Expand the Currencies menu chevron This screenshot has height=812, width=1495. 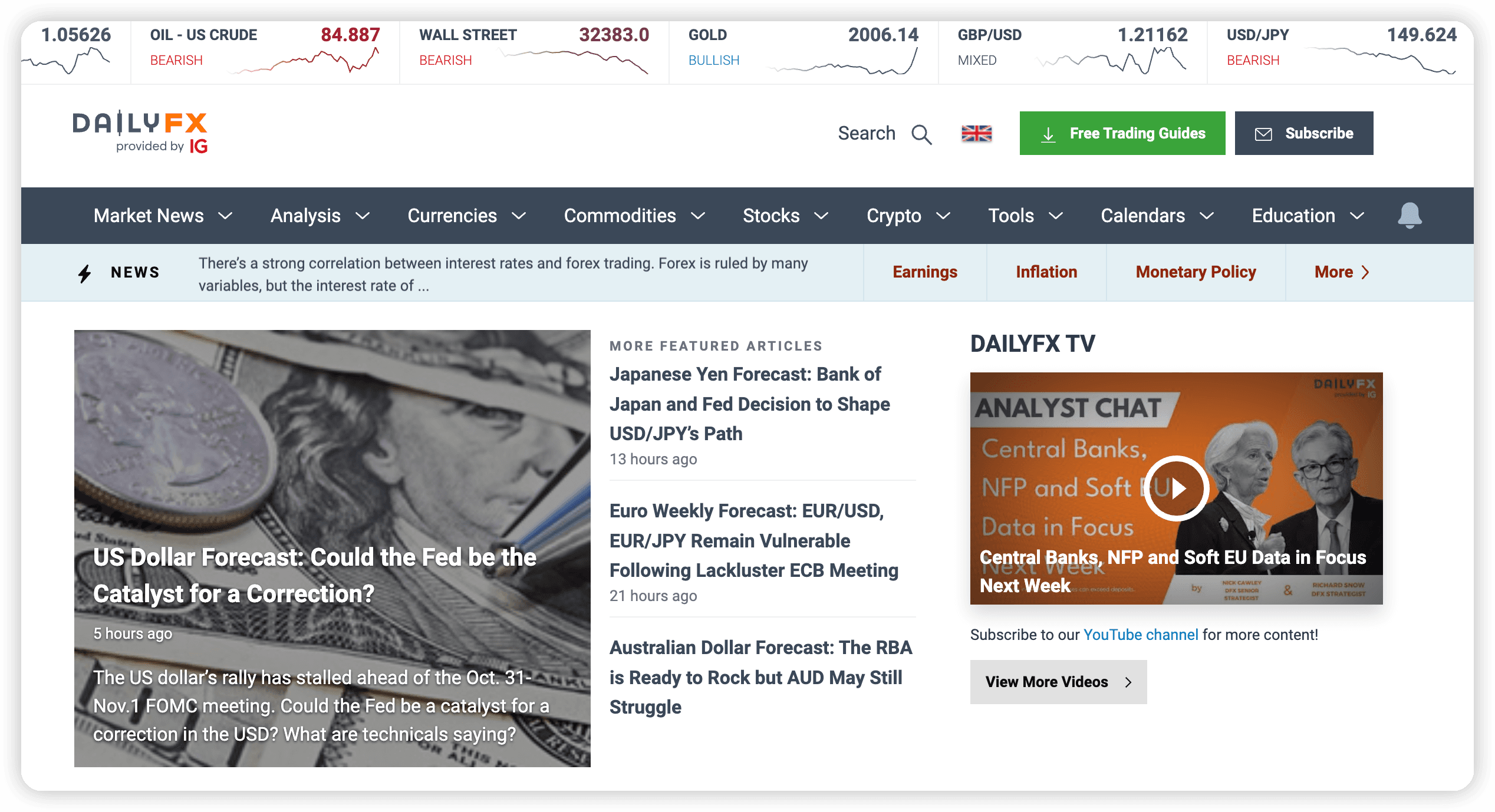[x=519, y=216]
